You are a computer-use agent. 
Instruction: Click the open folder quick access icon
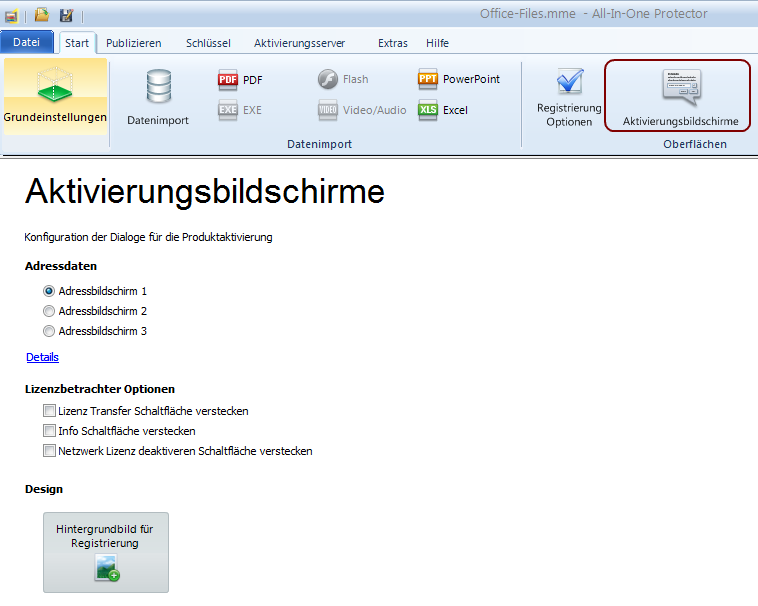pyautogui.click(x=42, y=15)
